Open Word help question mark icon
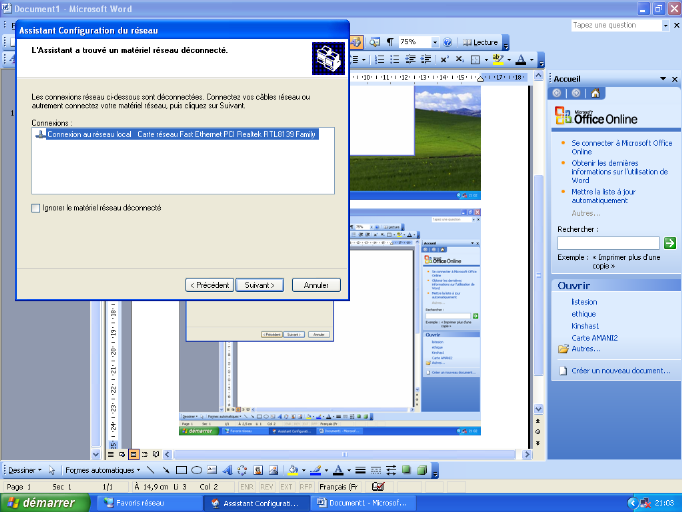682x512 pixels. click(447, 43)
